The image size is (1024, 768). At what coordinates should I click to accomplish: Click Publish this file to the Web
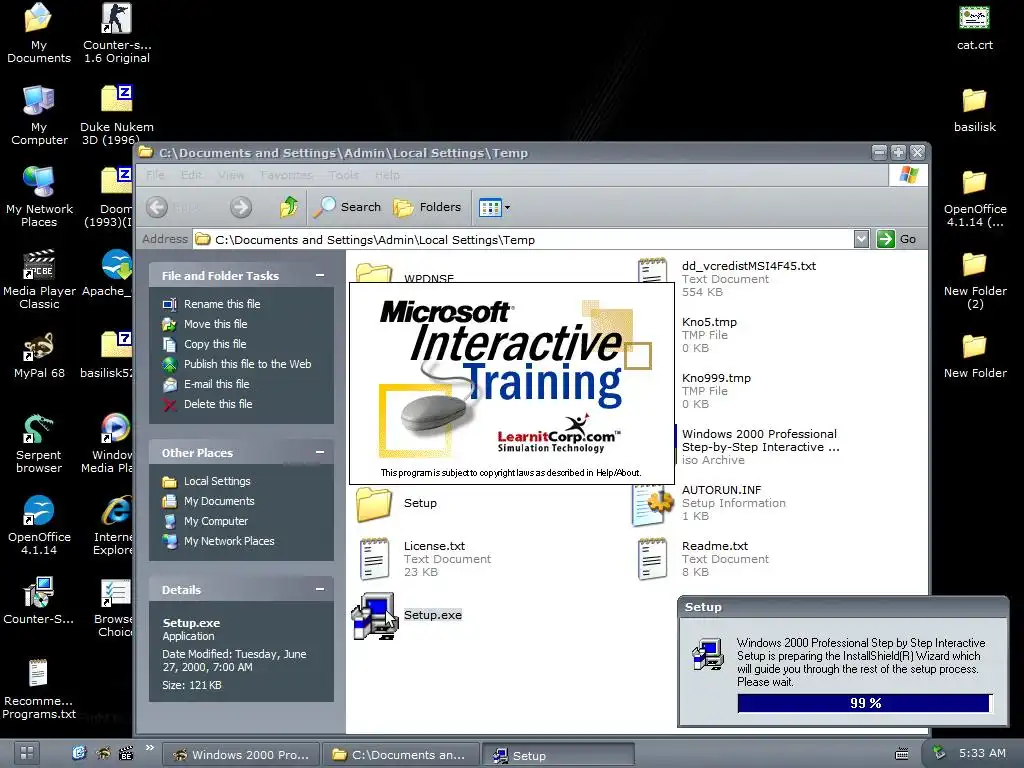click(248, 364)
